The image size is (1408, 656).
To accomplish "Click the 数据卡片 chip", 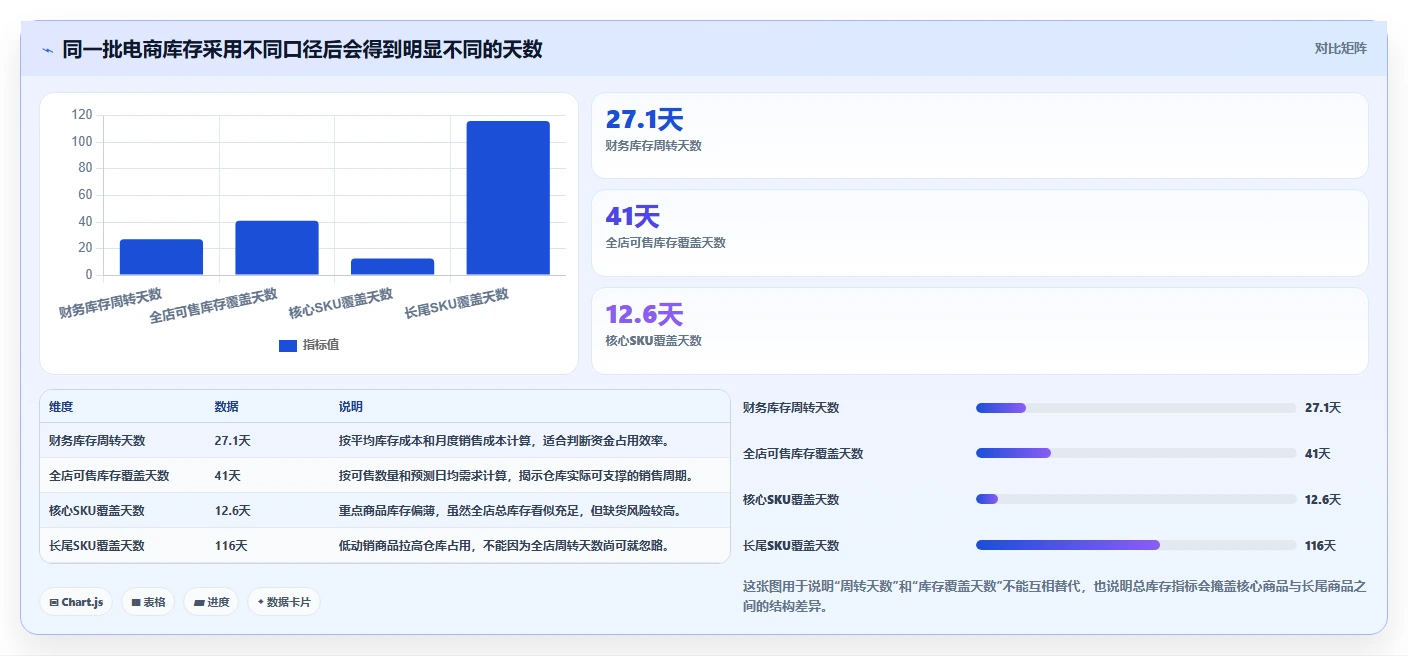I will [284, 602].
